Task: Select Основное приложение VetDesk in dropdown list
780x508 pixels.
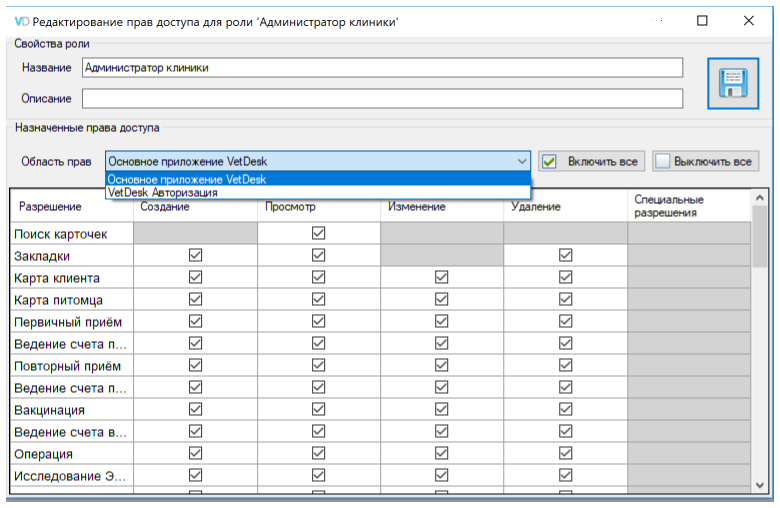Action: 318,179
